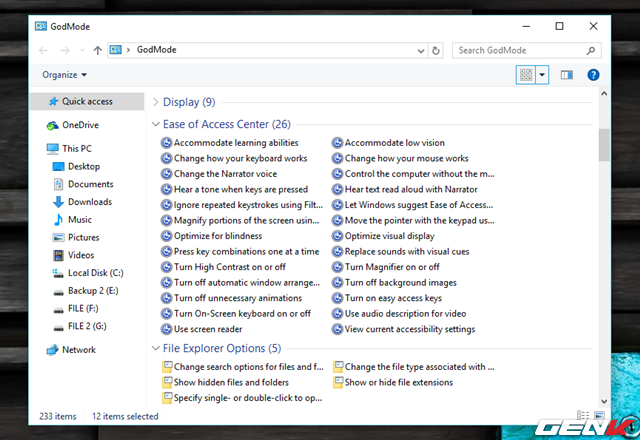Open the Organize dropdown menu
This screenshot has width=640, height=440.
coord(64,75)
